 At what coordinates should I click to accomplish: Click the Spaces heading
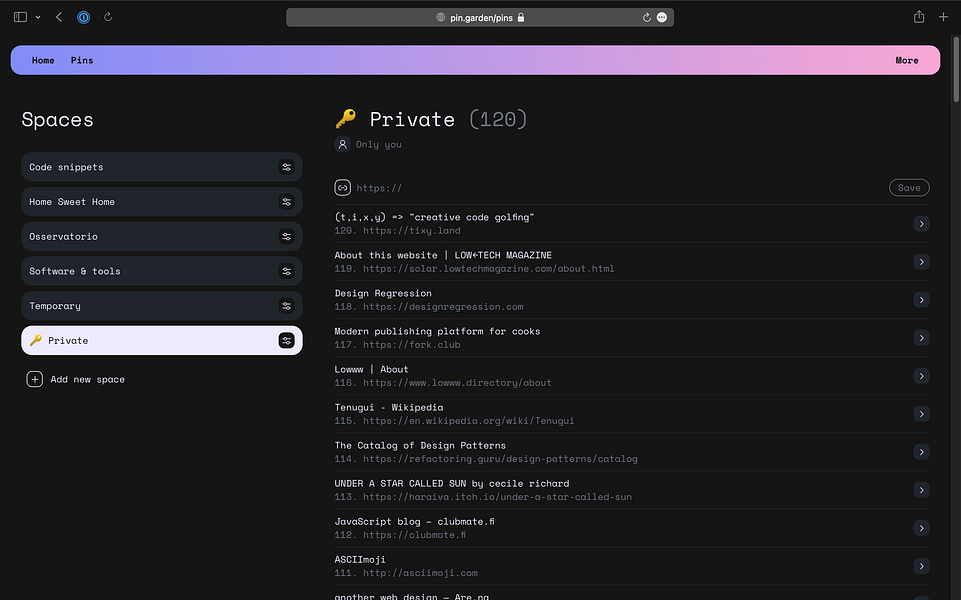tap(58, 120)
